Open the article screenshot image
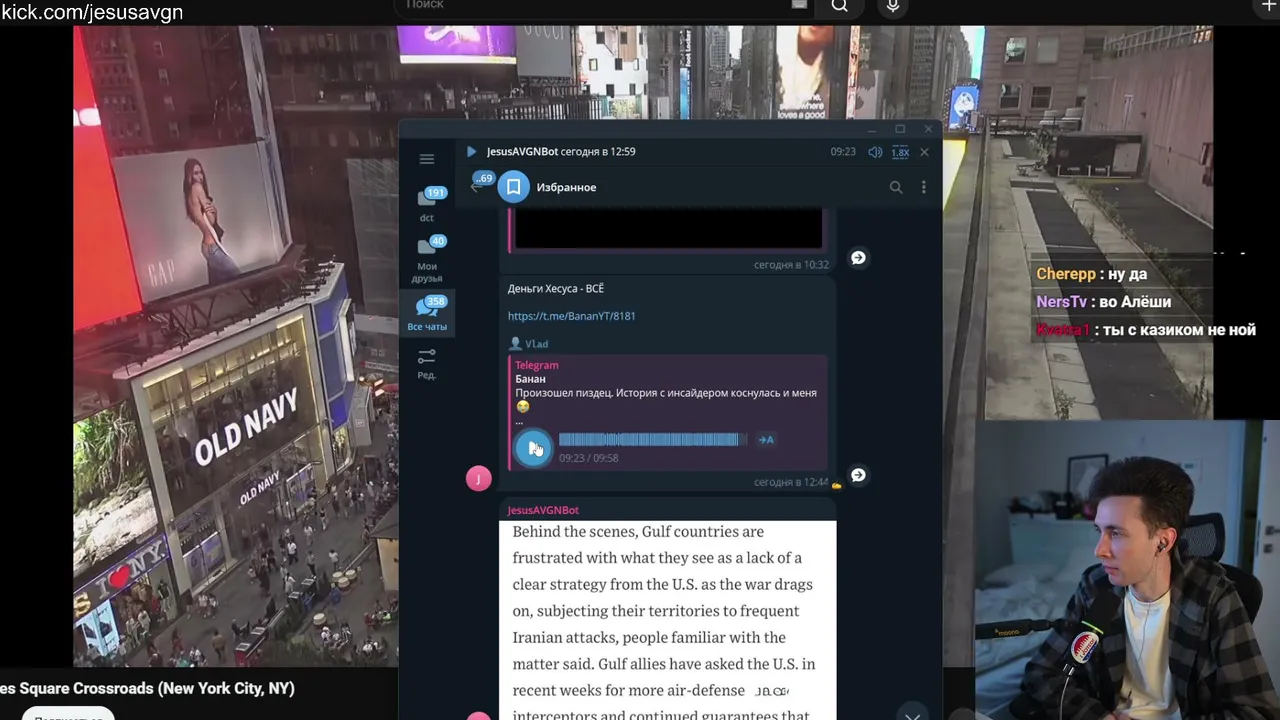Viewport: 1280px width, 720px height. tap(668, 620)
